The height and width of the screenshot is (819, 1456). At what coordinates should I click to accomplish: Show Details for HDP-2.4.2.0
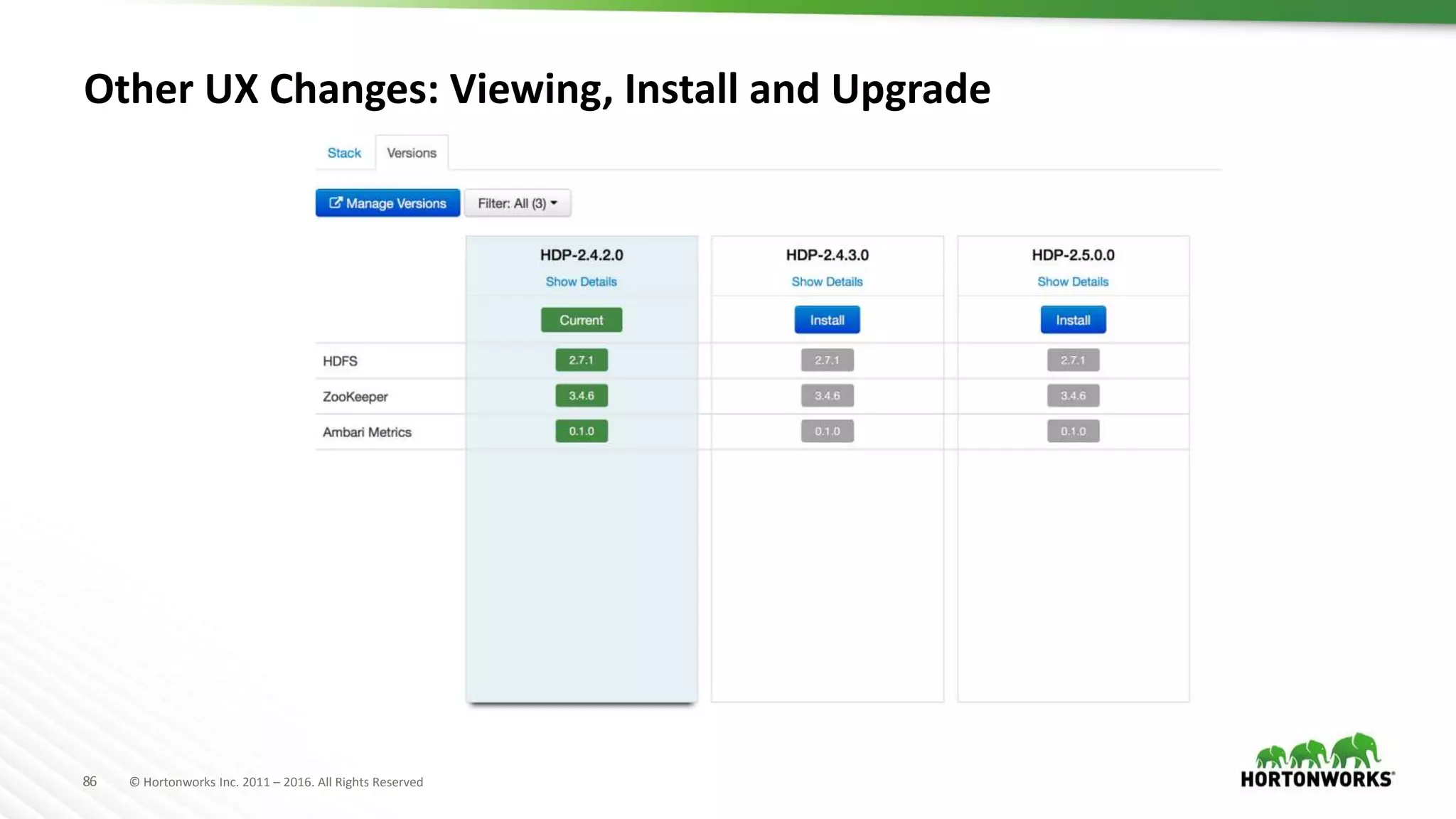click(x=581, y=282)
